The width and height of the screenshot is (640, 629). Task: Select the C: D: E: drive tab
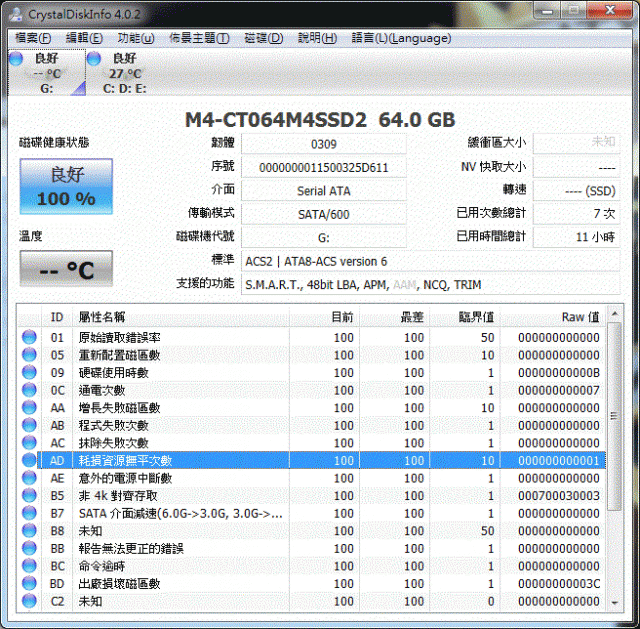click(124, 73)
